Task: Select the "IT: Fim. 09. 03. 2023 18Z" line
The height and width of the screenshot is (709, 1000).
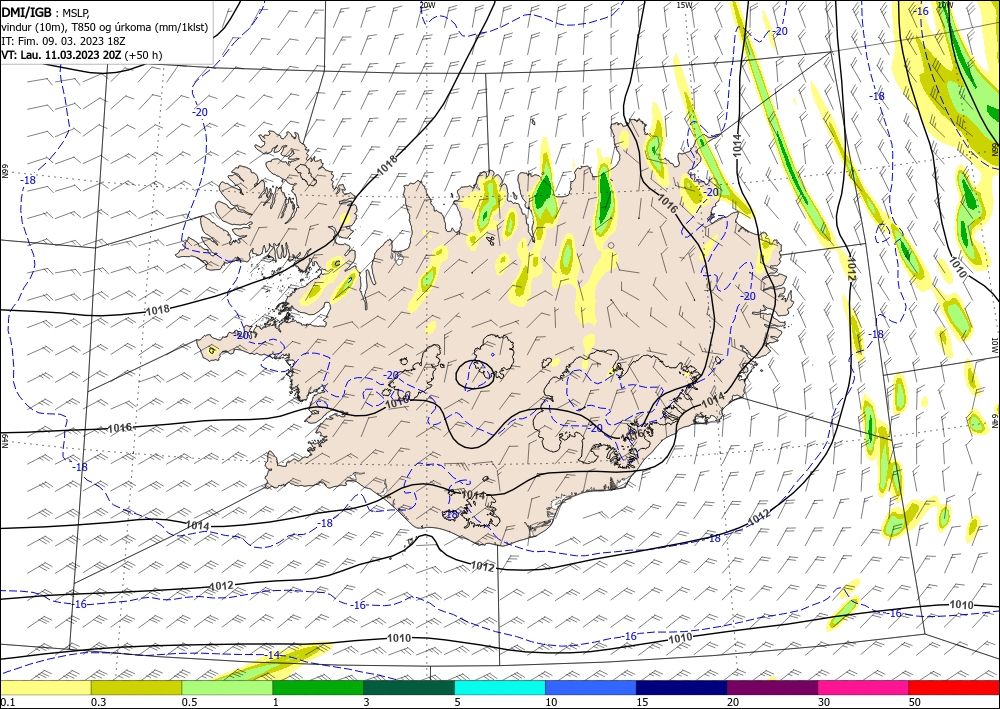Action: pos(63,40)
